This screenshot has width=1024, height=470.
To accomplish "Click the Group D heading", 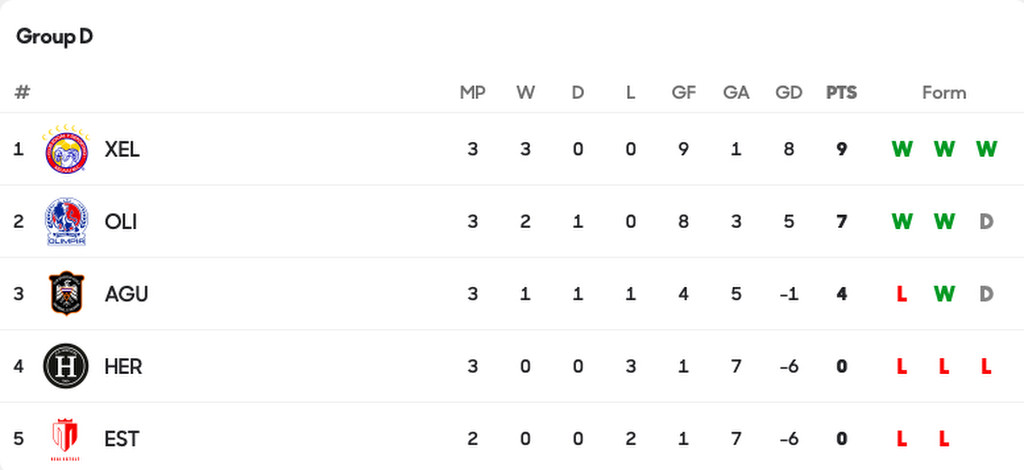I will click(x=54, y=37).
